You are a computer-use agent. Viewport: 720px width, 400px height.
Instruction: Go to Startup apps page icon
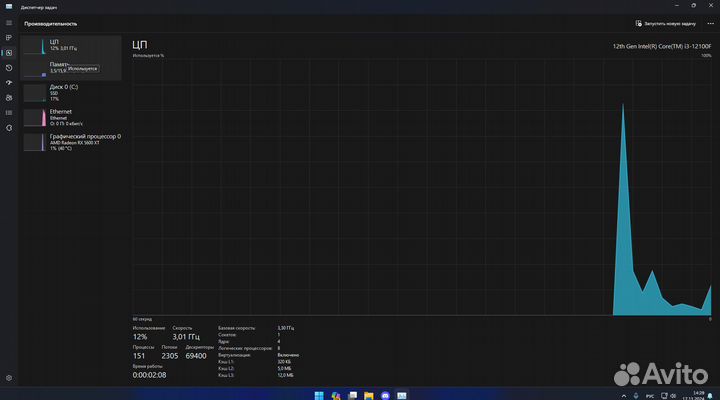pos(8,82)
